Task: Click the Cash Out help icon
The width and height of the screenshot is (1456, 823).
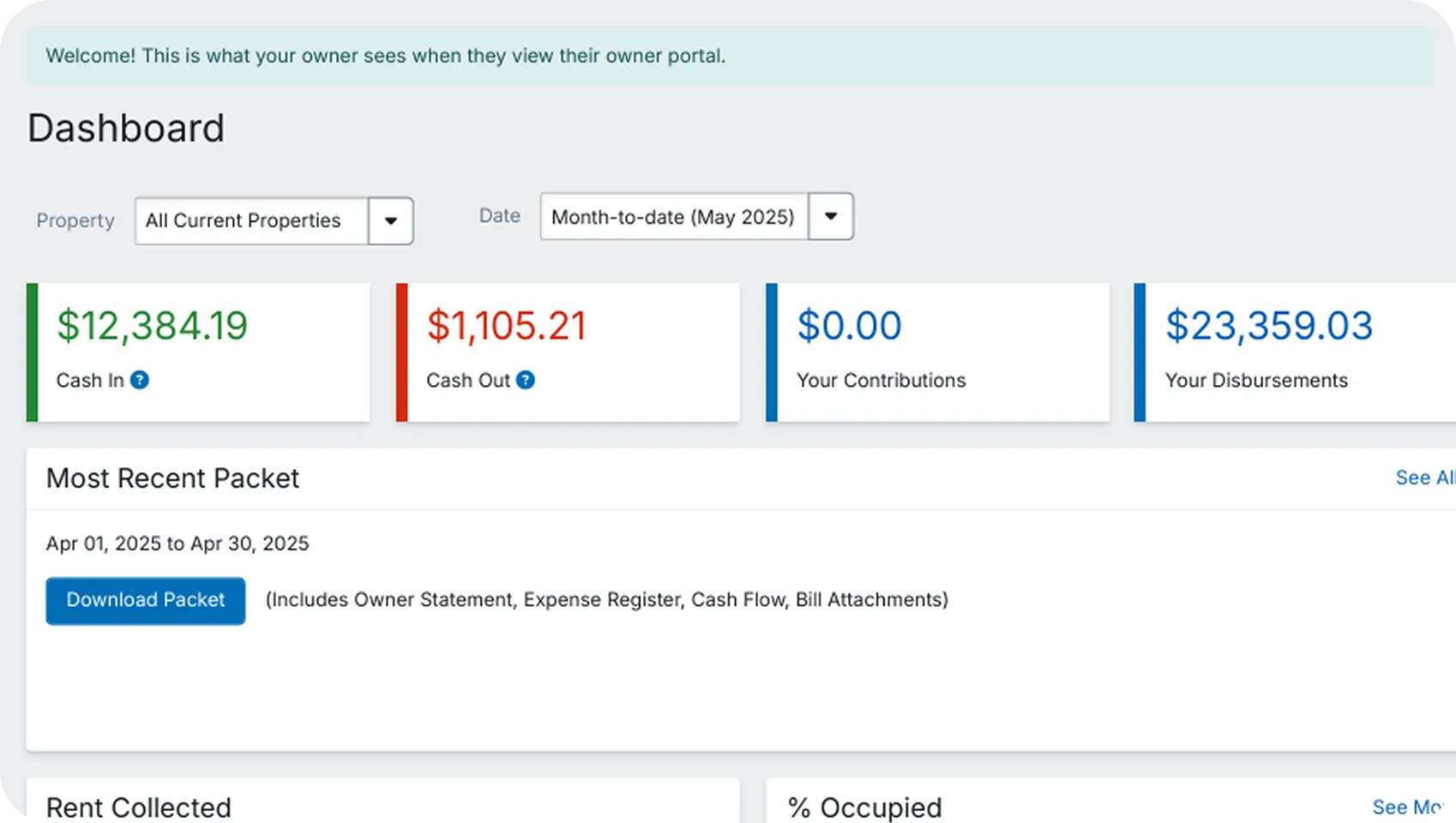Action: [526, 380]
